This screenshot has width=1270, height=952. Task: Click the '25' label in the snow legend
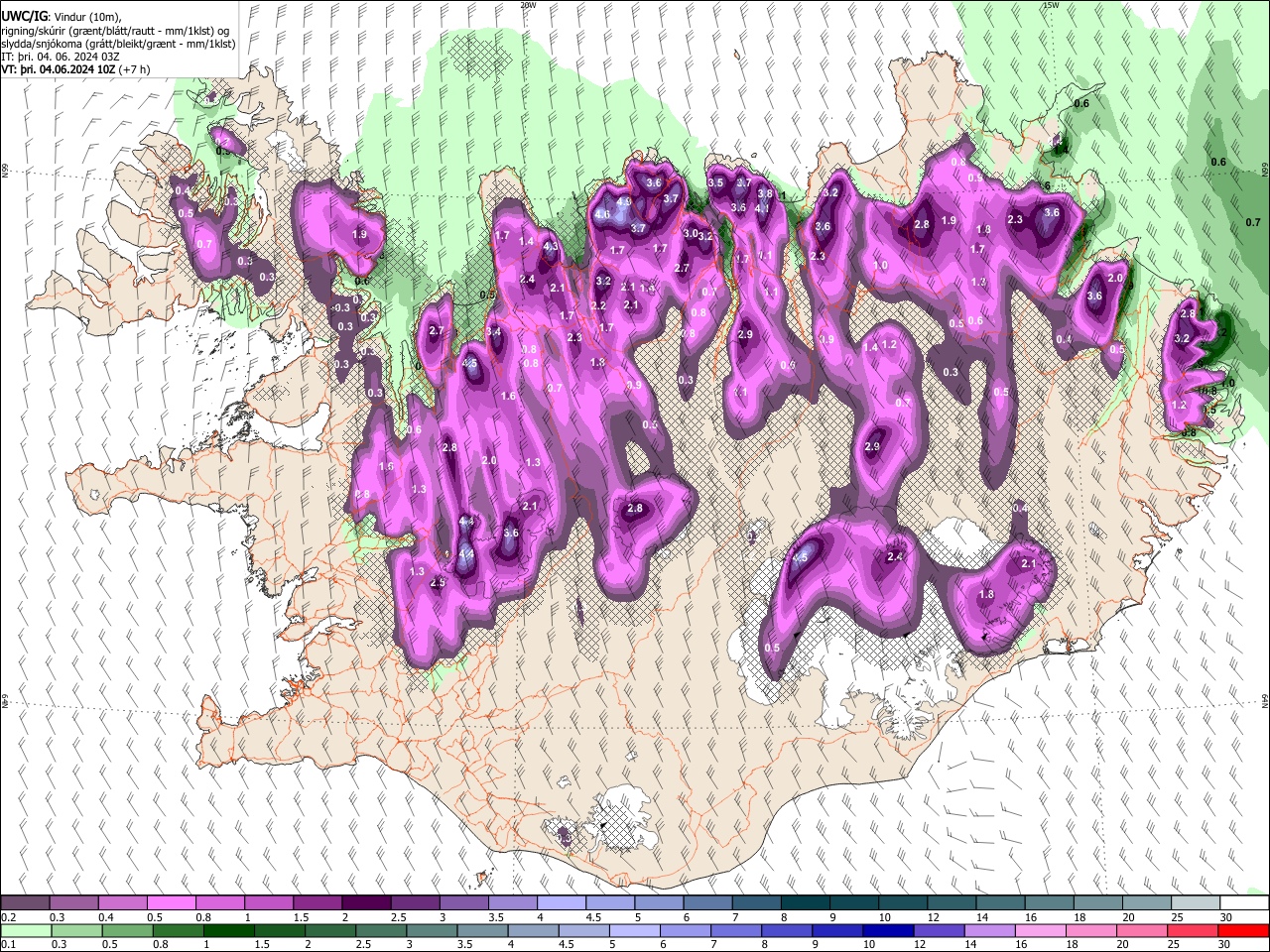click(x=1178, y=917)
